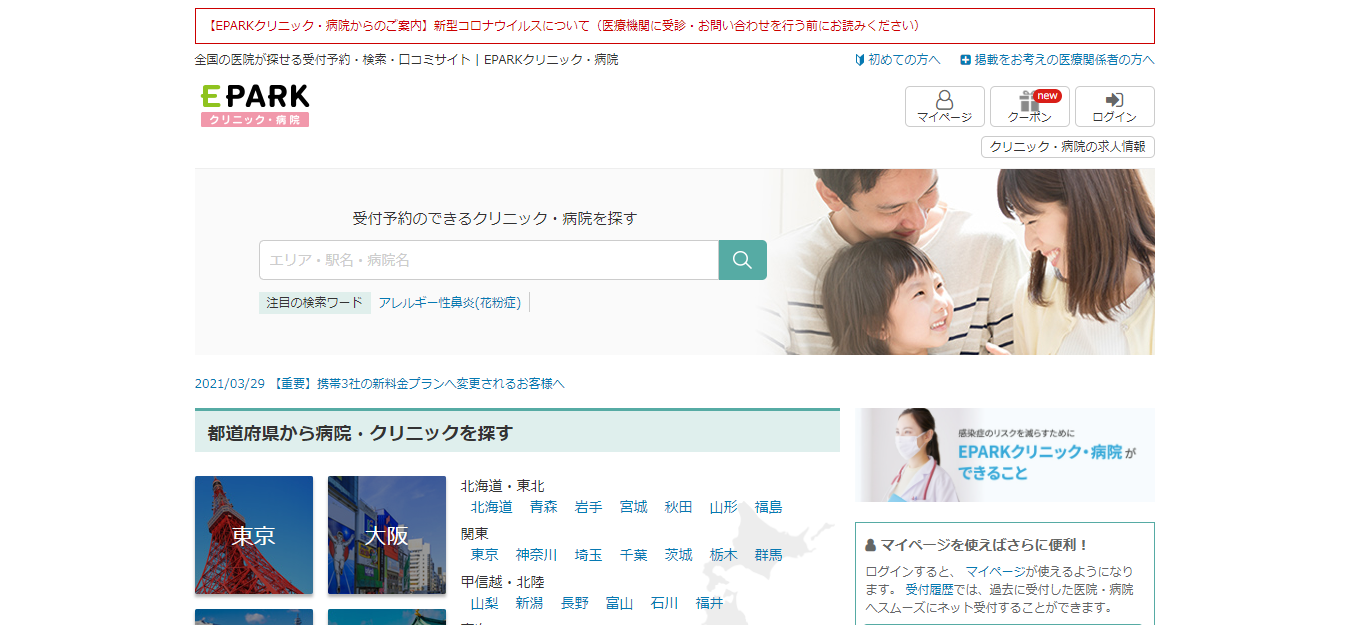Image resolution: width=1349 pixels, height=625 pixels.
Task: Choose 新潟 in the 甲信越・北陸 region
Action: tap(529, 603)
